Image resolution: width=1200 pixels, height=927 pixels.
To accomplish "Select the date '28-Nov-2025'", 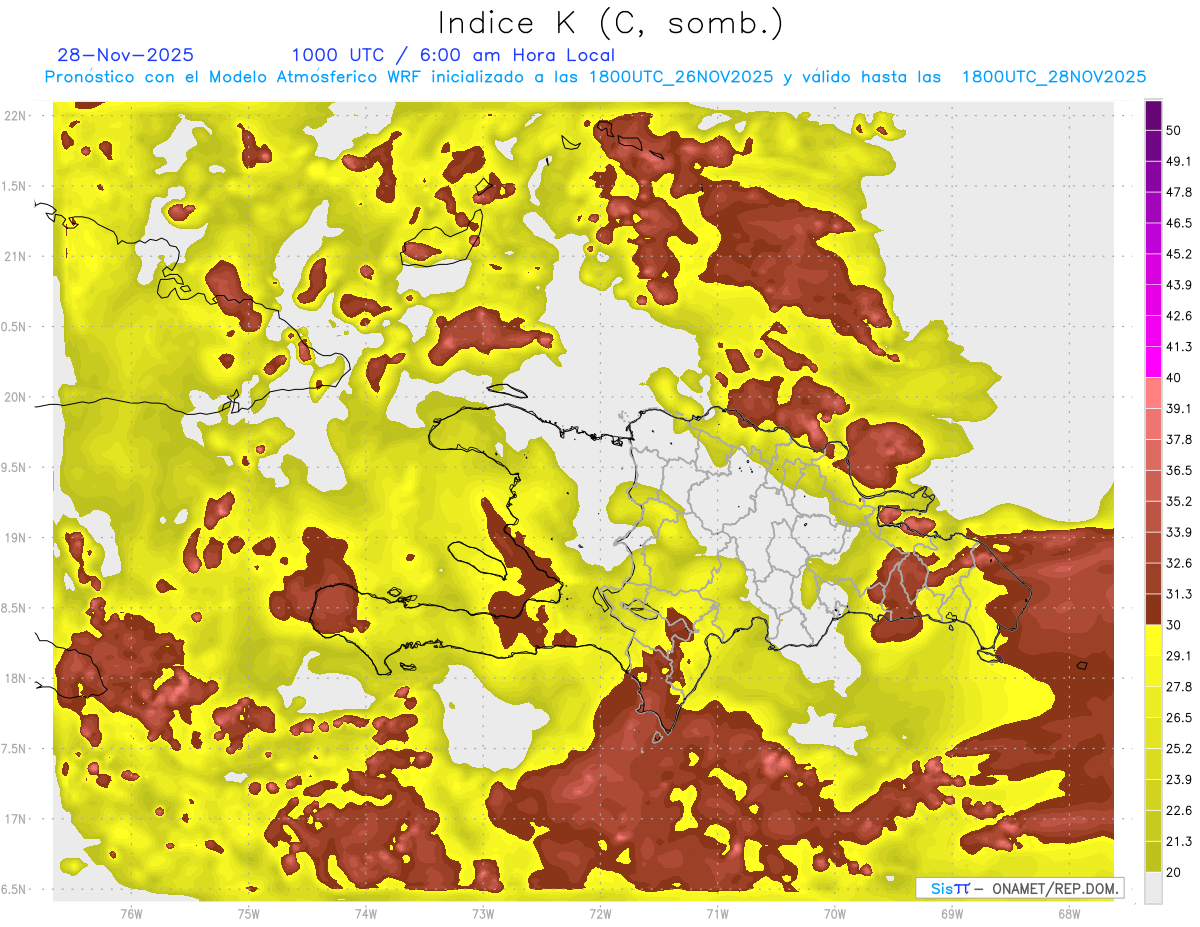I will pyautogui.click(x=126, y=55).
